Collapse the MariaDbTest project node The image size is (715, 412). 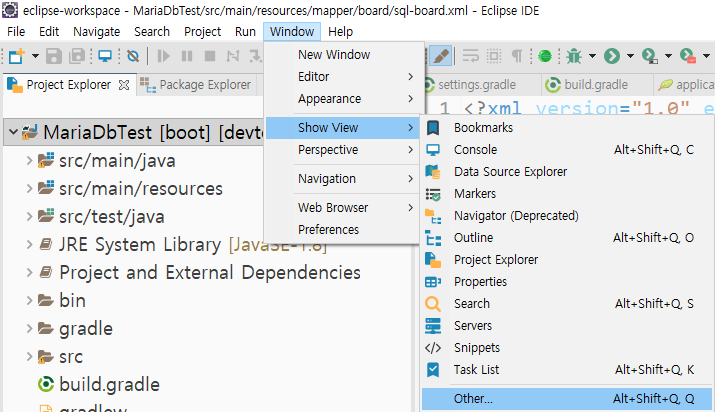[13, 132]
